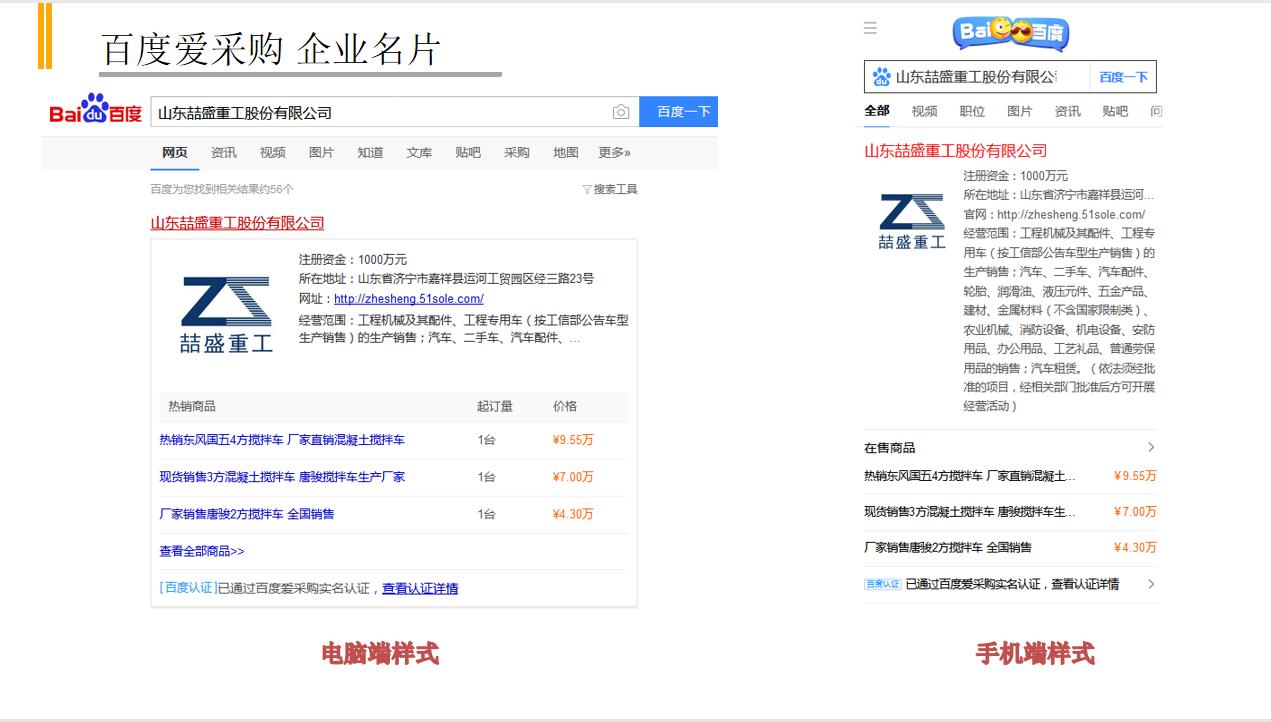Expand the mobile certification details chevron

(1150, 584)
